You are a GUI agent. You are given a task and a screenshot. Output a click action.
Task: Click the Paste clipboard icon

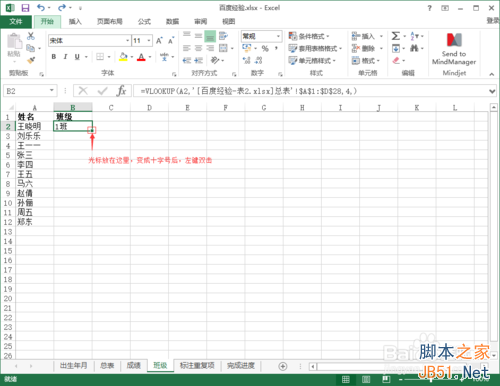point(14,42)
